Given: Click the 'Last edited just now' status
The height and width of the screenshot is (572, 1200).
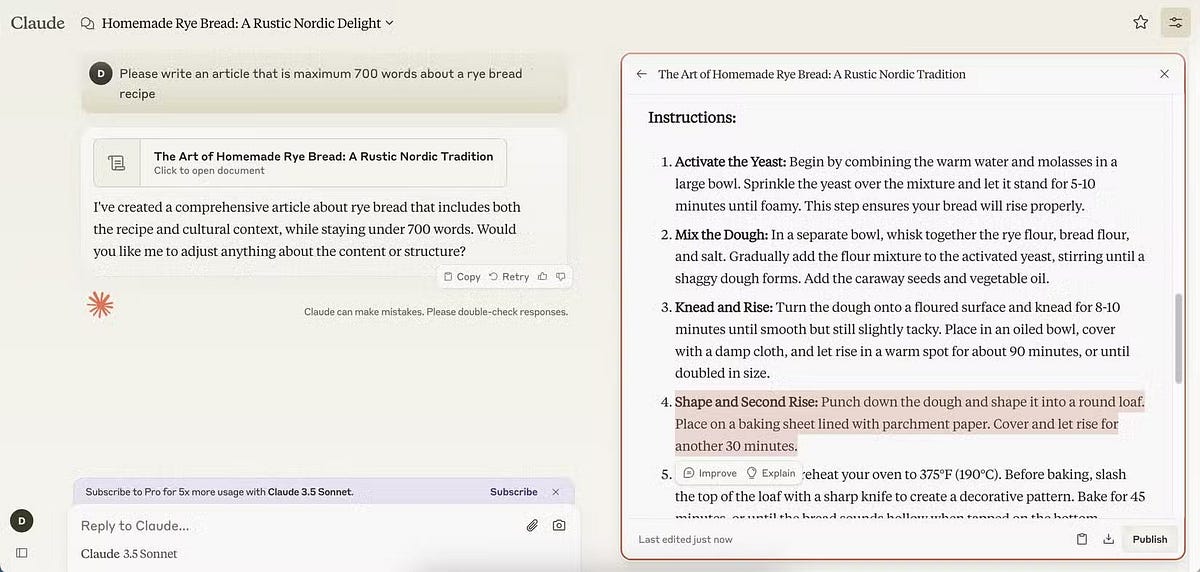Looking at the screenshot, I should 685,539.
